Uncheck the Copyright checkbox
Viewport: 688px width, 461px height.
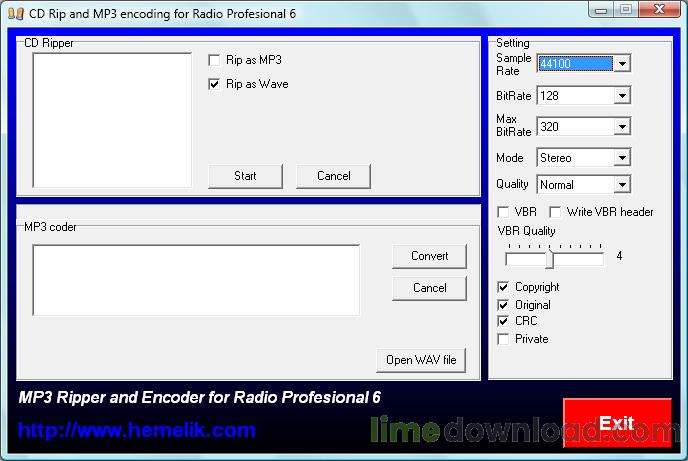[x=503, y=287]
